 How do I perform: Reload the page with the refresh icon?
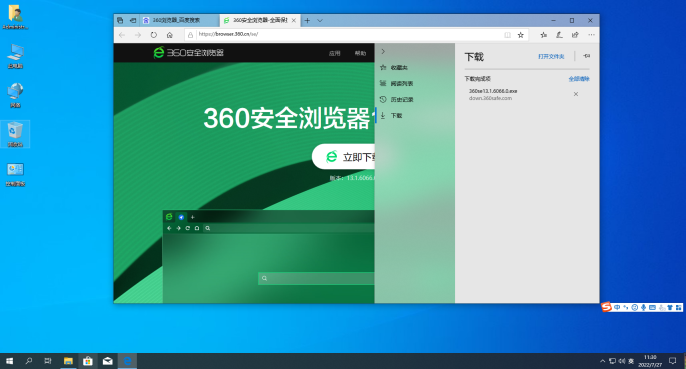click(x=154, y=35)
